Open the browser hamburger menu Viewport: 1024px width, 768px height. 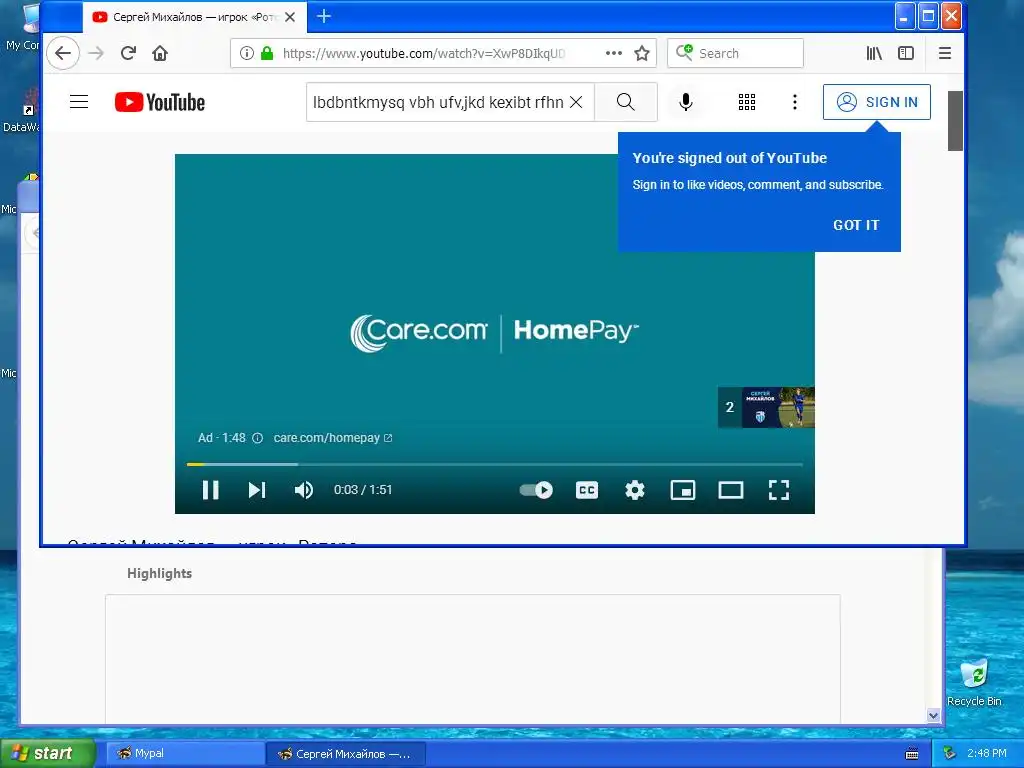[944, 54]
